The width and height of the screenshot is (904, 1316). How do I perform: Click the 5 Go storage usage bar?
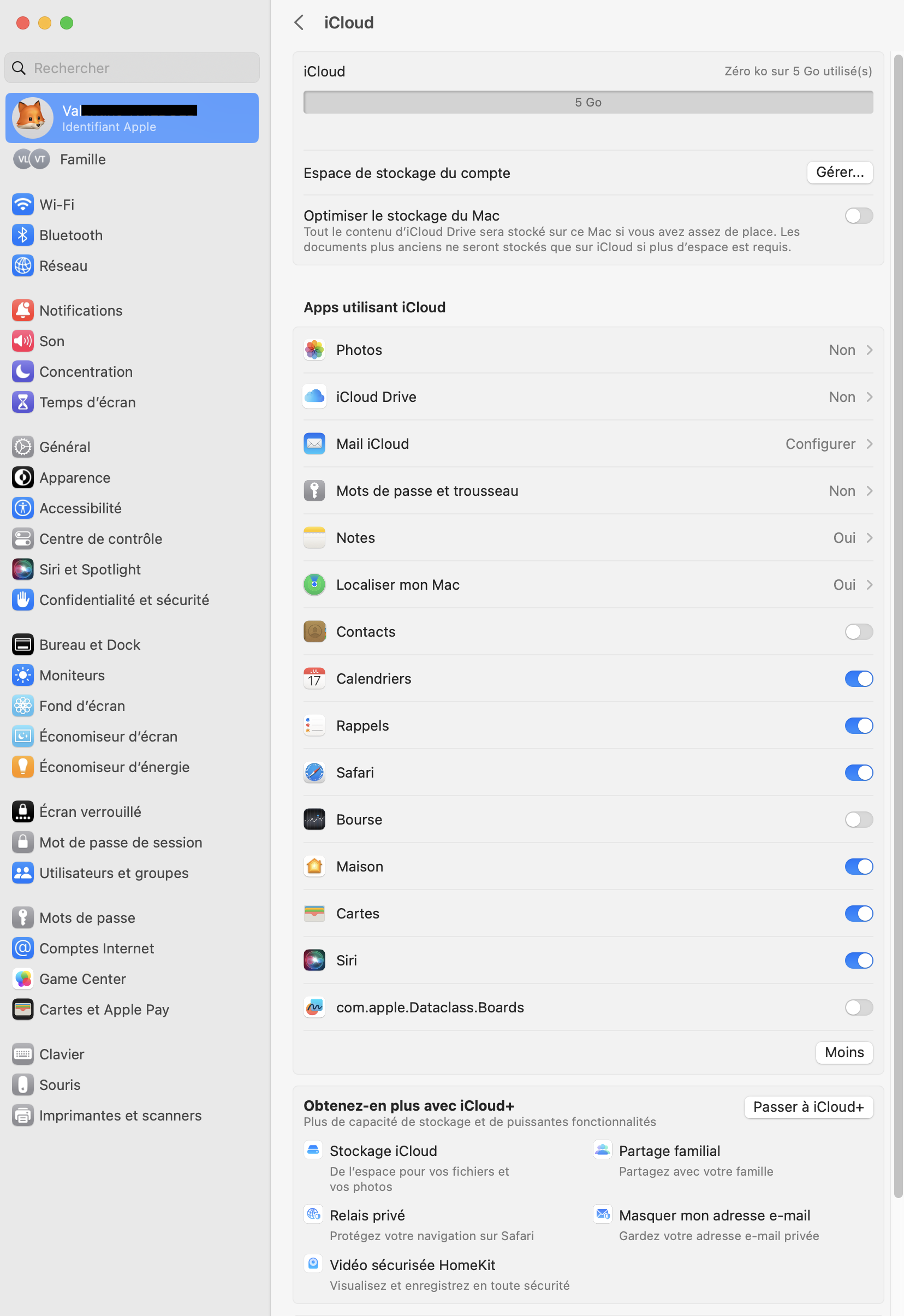click(588, 103)
